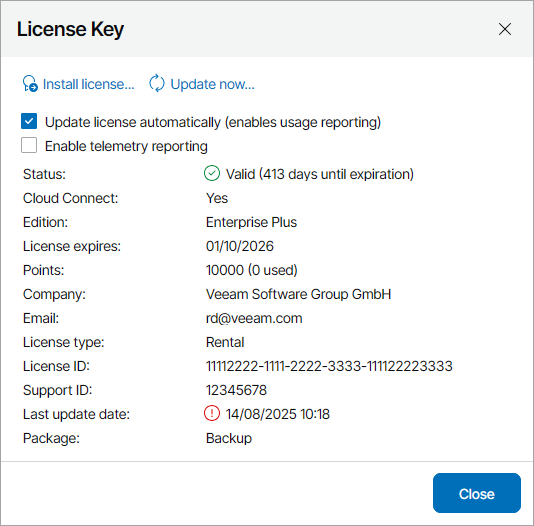Click the License ID value

pyautogui.click(x=329, y=366)
